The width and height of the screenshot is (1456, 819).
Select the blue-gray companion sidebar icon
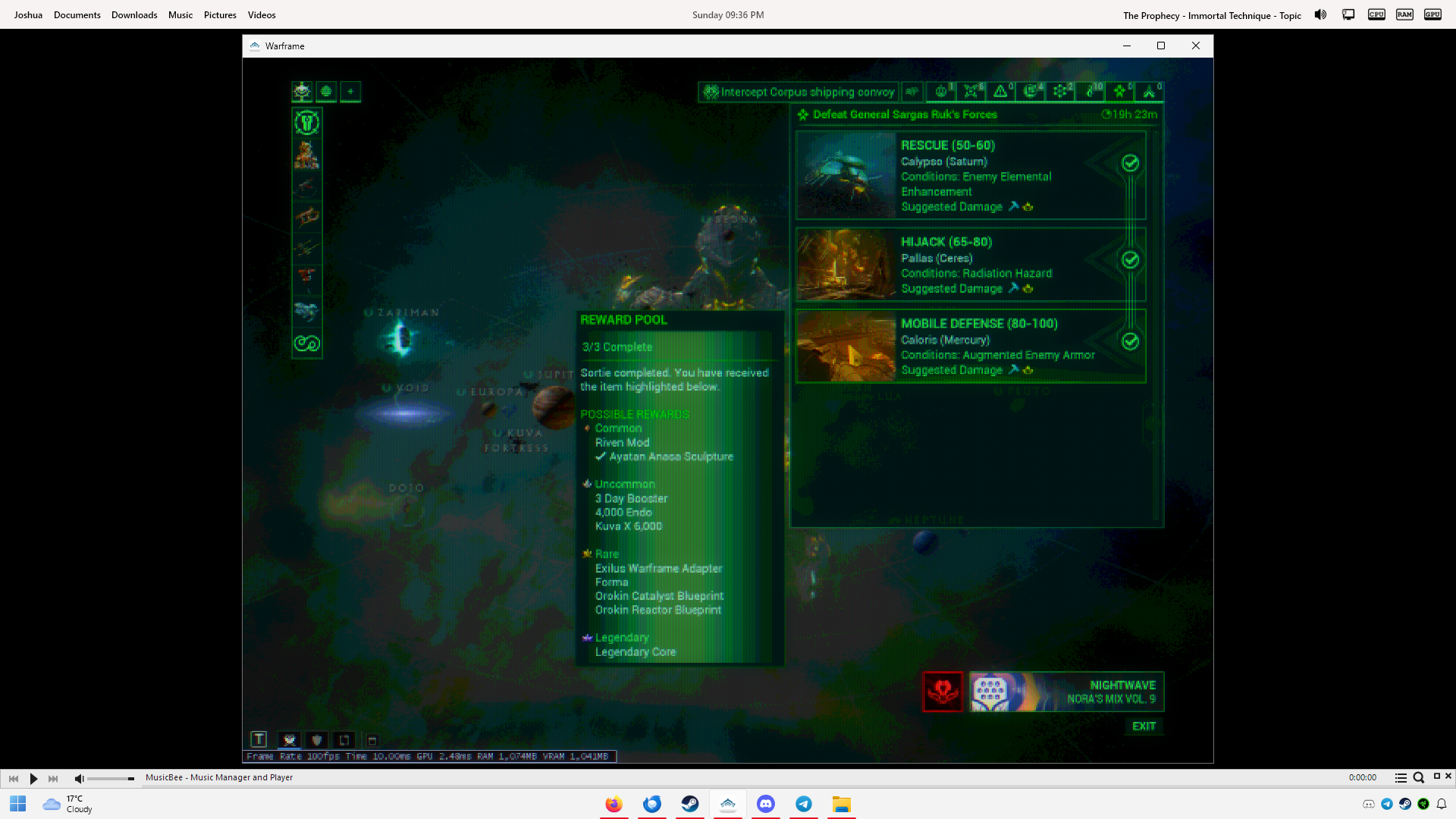(307, 310)
